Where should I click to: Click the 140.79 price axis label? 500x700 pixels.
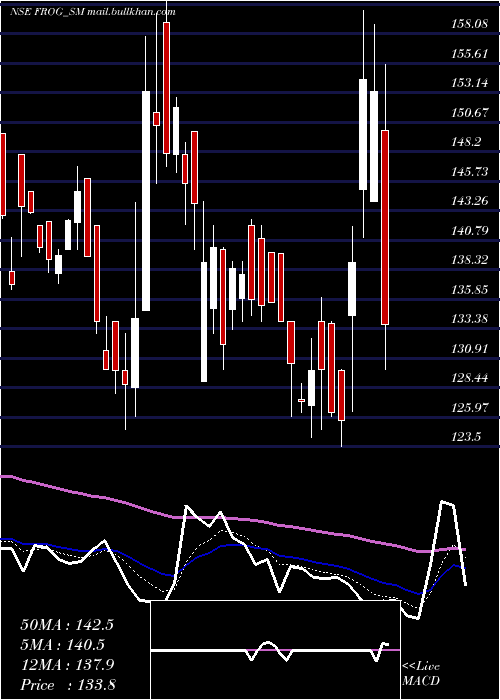point(469,230)
